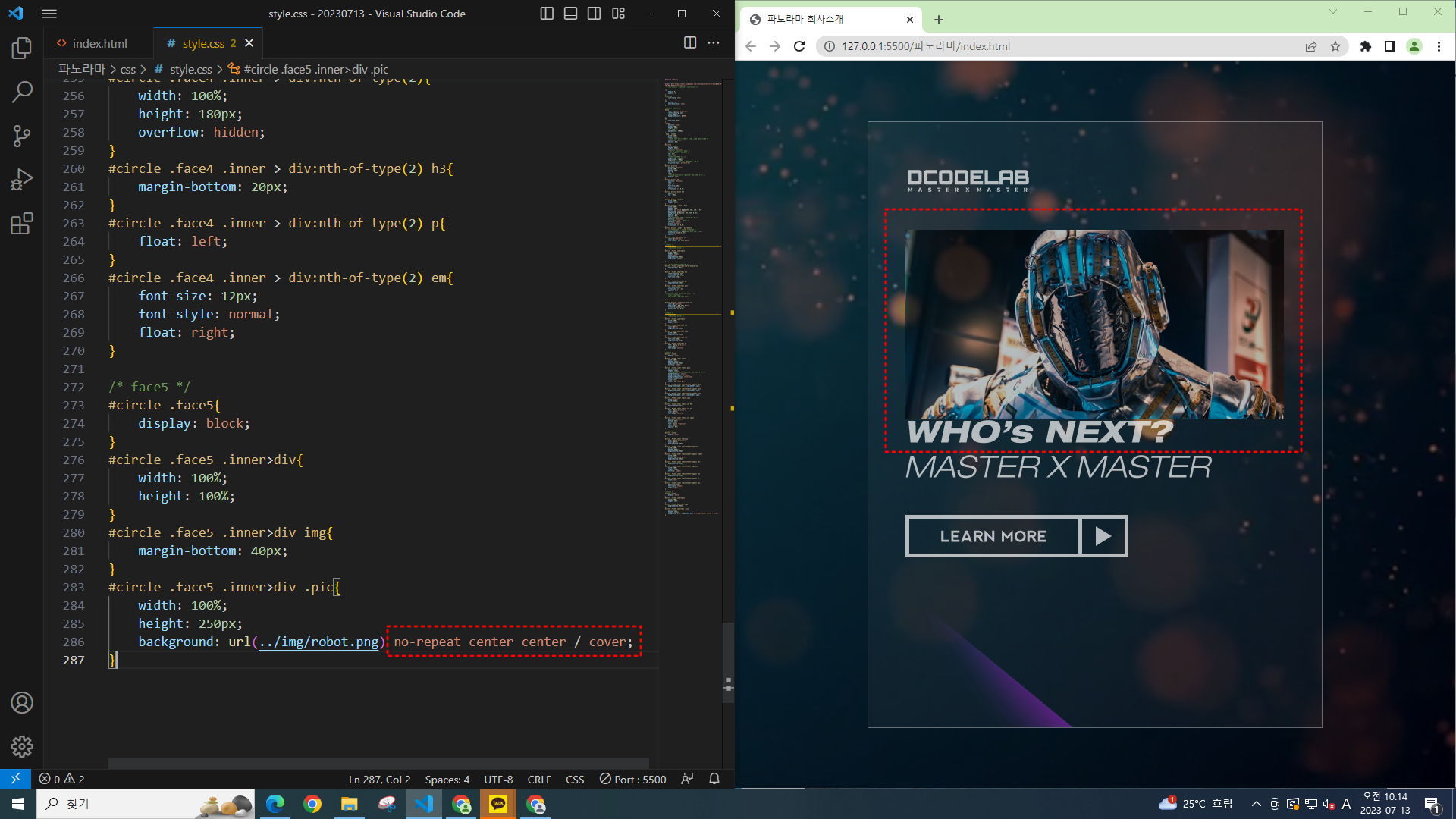The image size is (1456, 819).
Task: Toggle the bottom panel layout button
Action: click(570, 14)
